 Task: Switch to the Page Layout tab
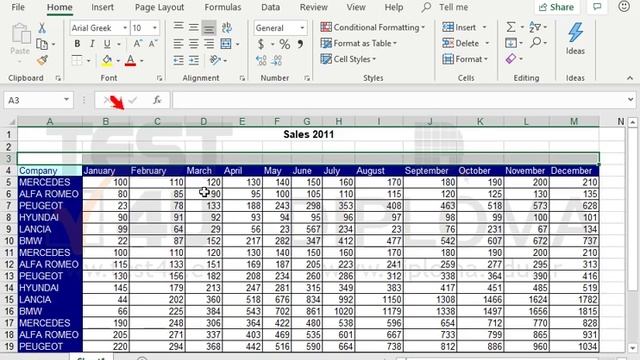(160, 7)
